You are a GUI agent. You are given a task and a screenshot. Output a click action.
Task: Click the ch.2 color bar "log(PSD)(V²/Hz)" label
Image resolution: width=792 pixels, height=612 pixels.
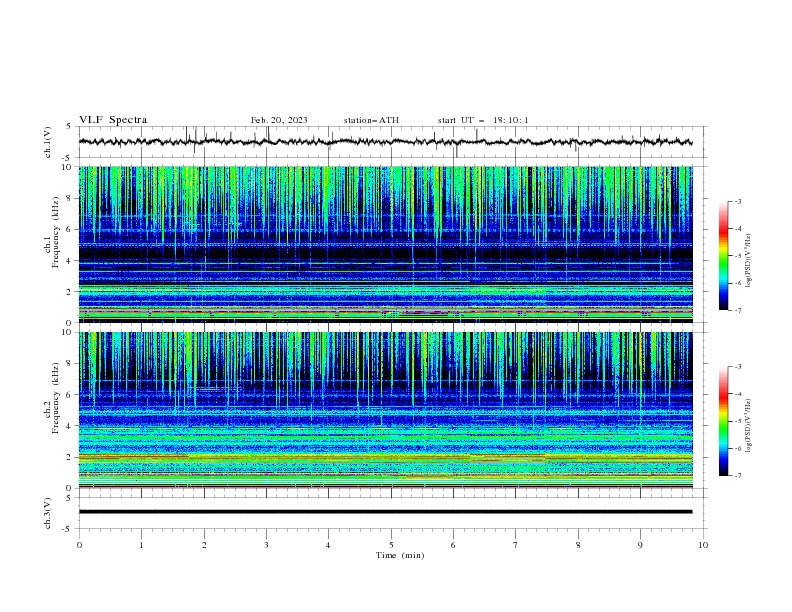pyautogui.click(x=748, y=426)
